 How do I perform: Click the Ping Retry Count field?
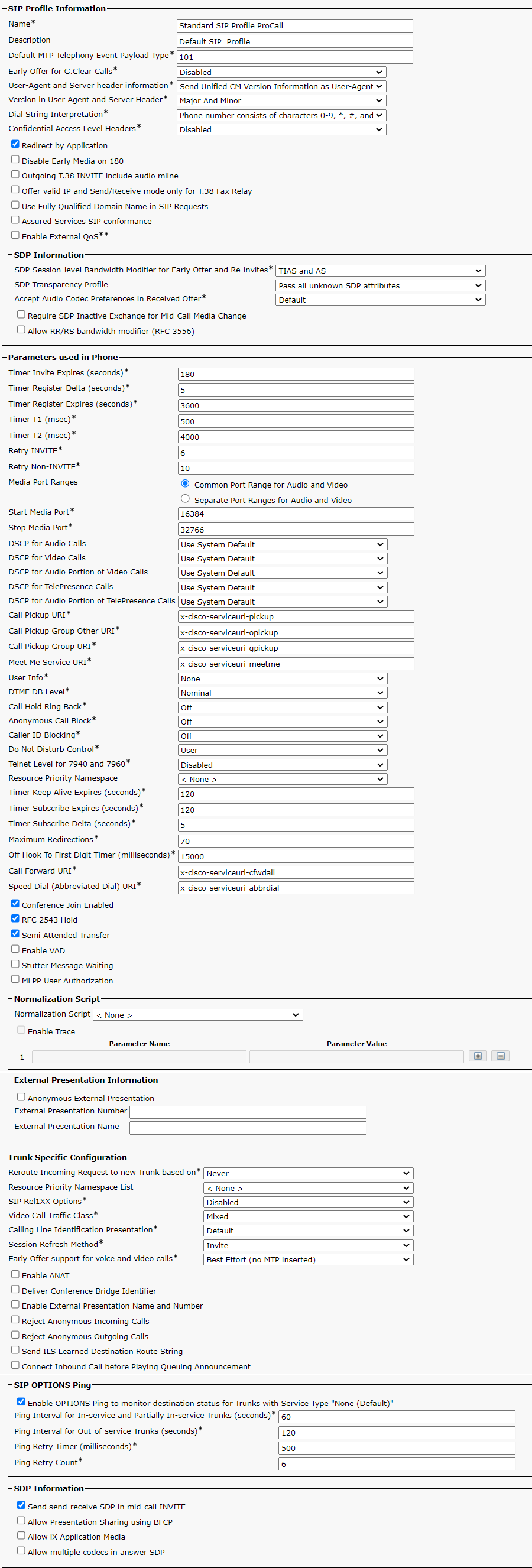click(x=396, y=1464)
